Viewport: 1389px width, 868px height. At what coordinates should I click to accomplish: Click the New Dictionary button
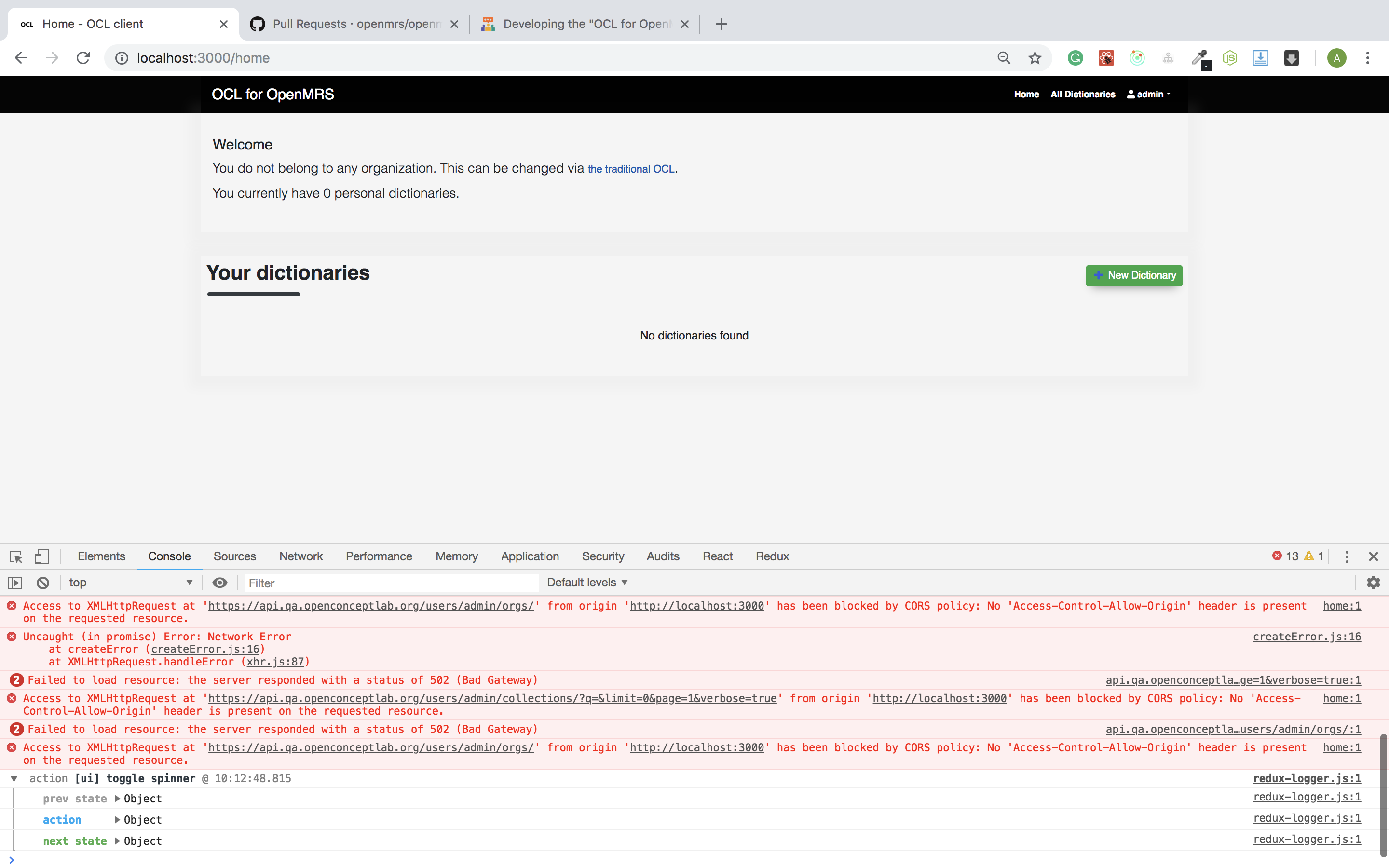1133,275
